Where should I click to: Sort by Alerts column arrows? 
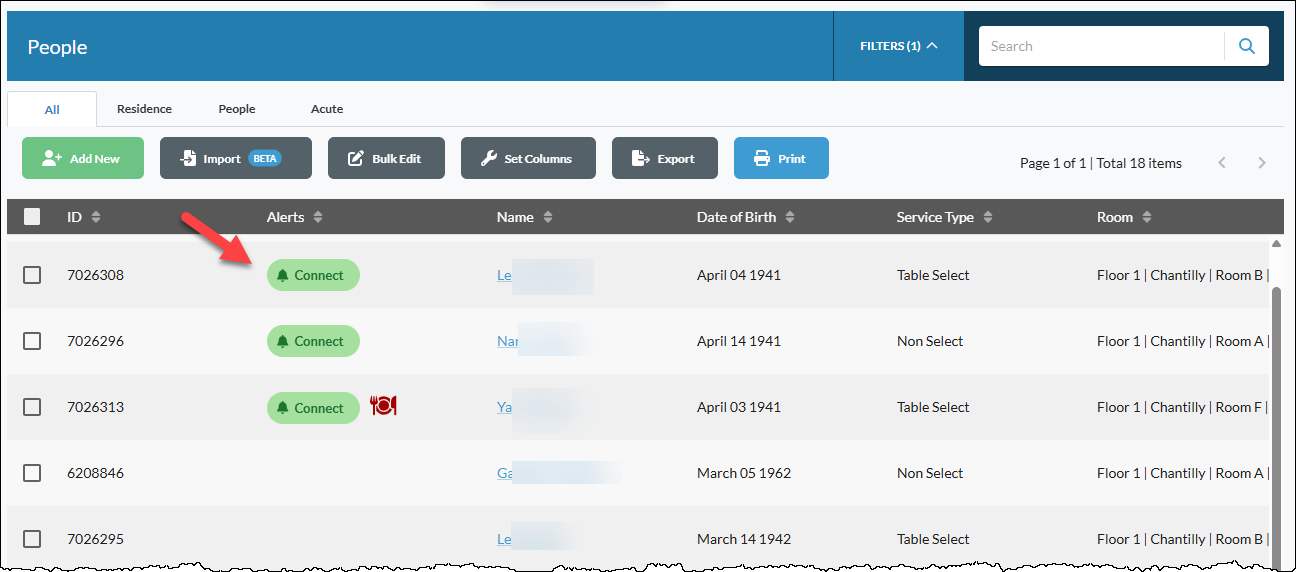coord(318,217)
